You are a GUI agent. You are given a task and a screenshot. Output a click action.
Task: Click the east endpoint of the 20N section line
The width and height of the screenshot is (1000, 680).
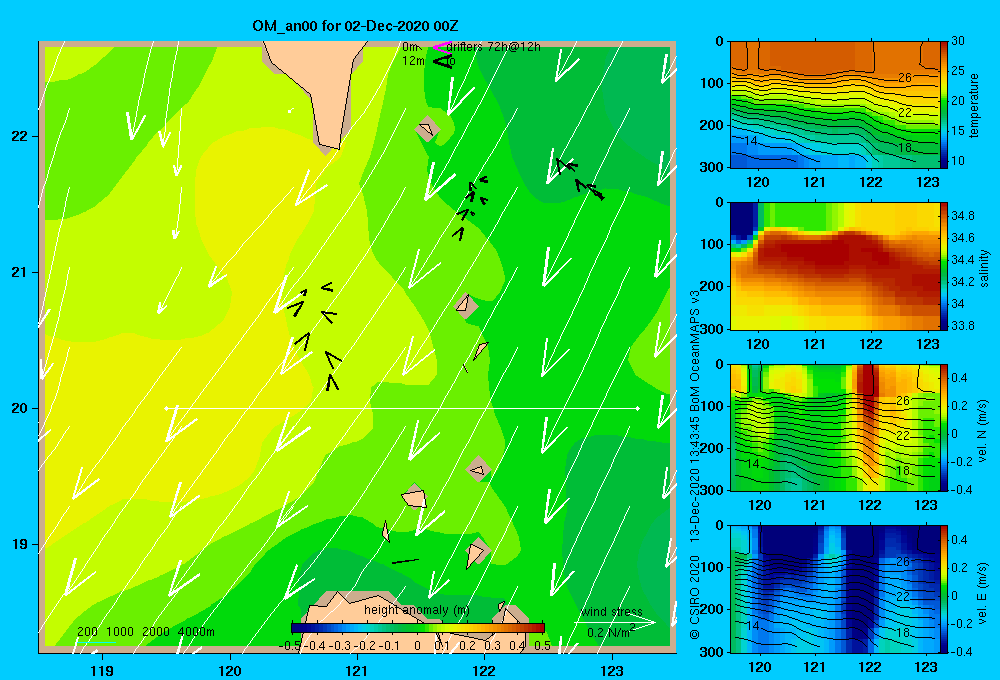(638, 408)
